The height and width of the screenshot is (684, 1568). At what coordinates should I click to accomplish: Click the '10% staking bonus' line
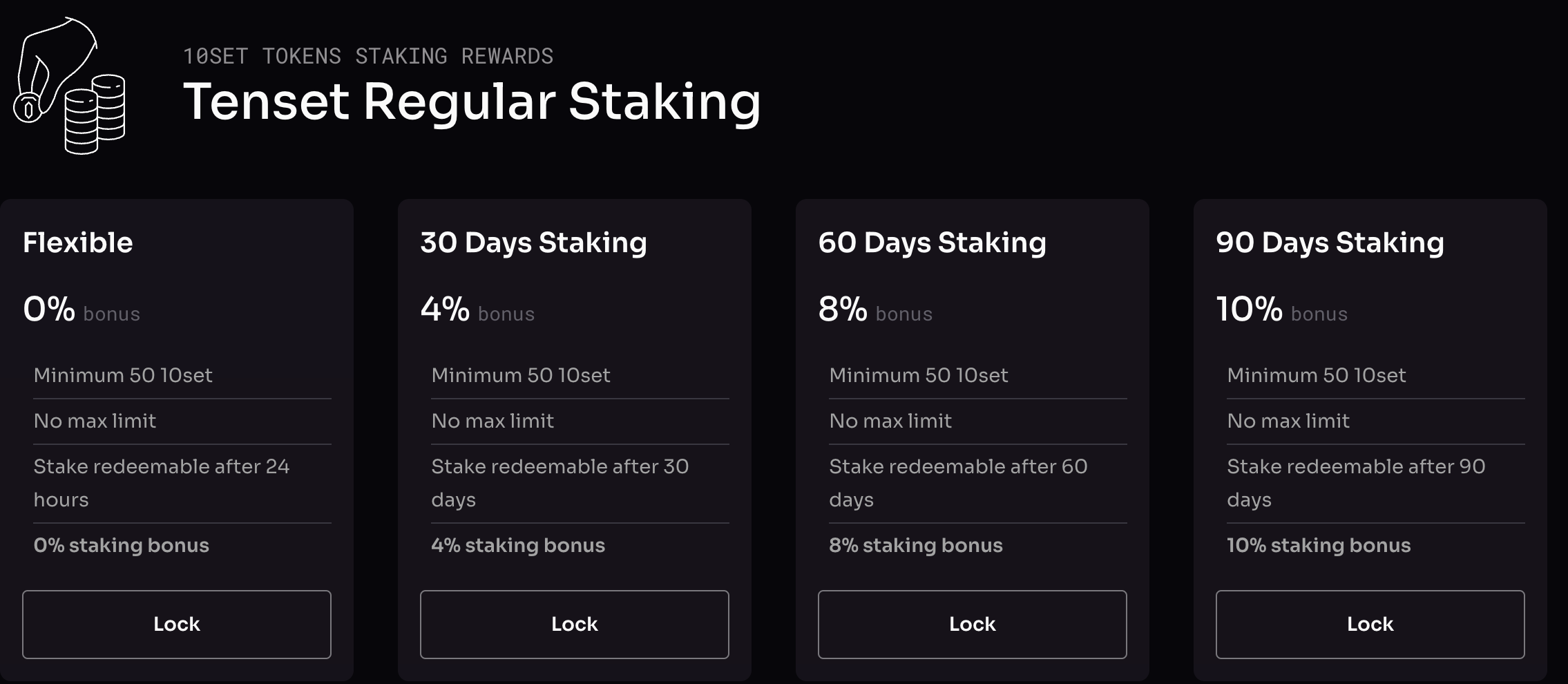[x=1319, y=545]
